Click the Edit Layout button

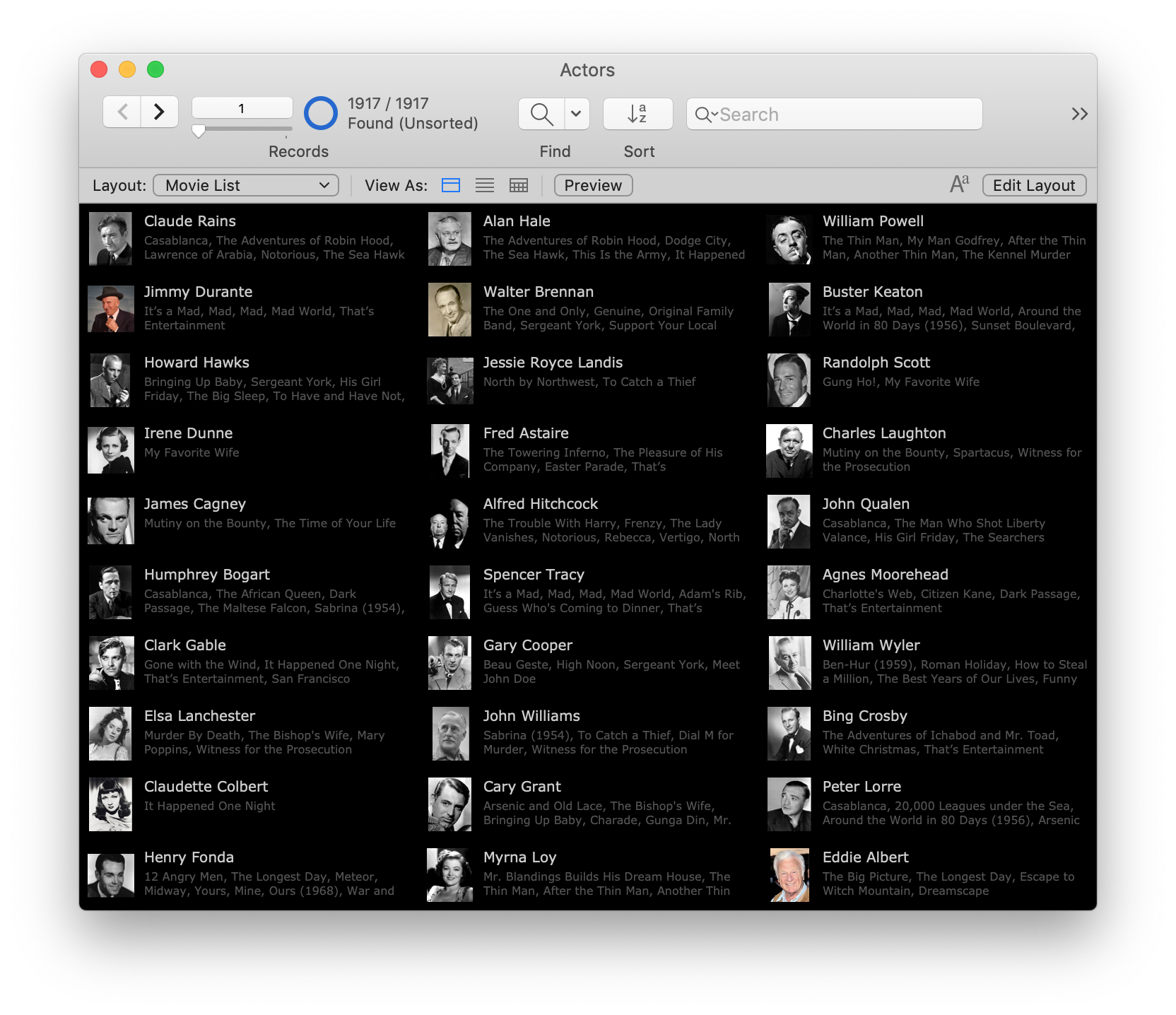click(x=1034, y=185)
